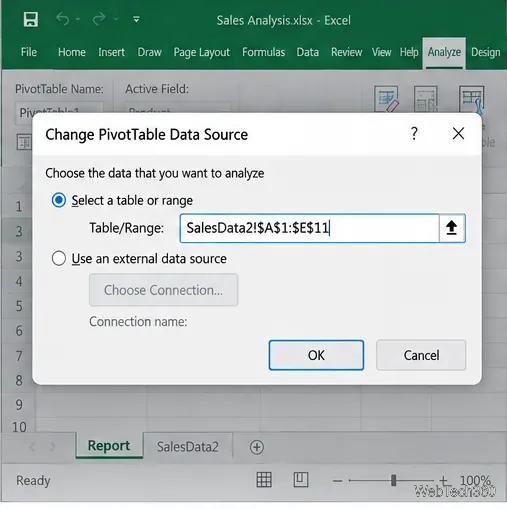The width and height of the screenshot is (507, 509).
Task: Open the Draw ribbon tab
Action: (150, 52)
